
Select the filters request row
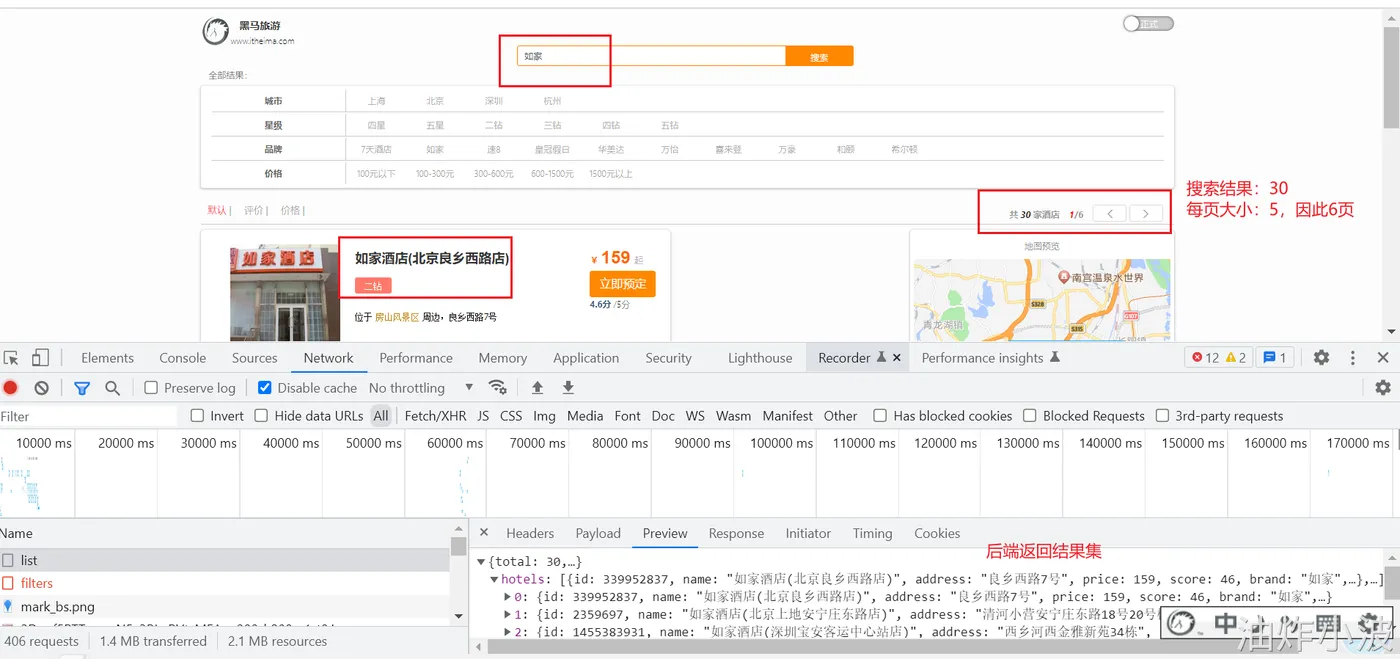click(225, 583)
